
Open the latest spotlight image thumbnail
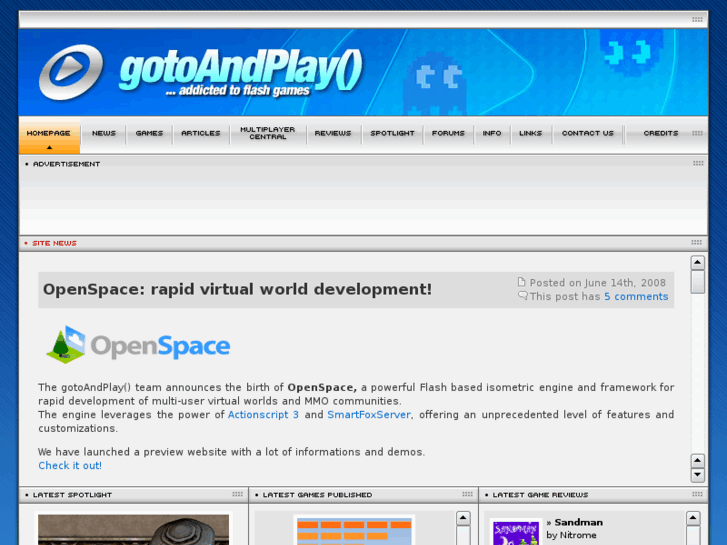[x=134, y=529]
